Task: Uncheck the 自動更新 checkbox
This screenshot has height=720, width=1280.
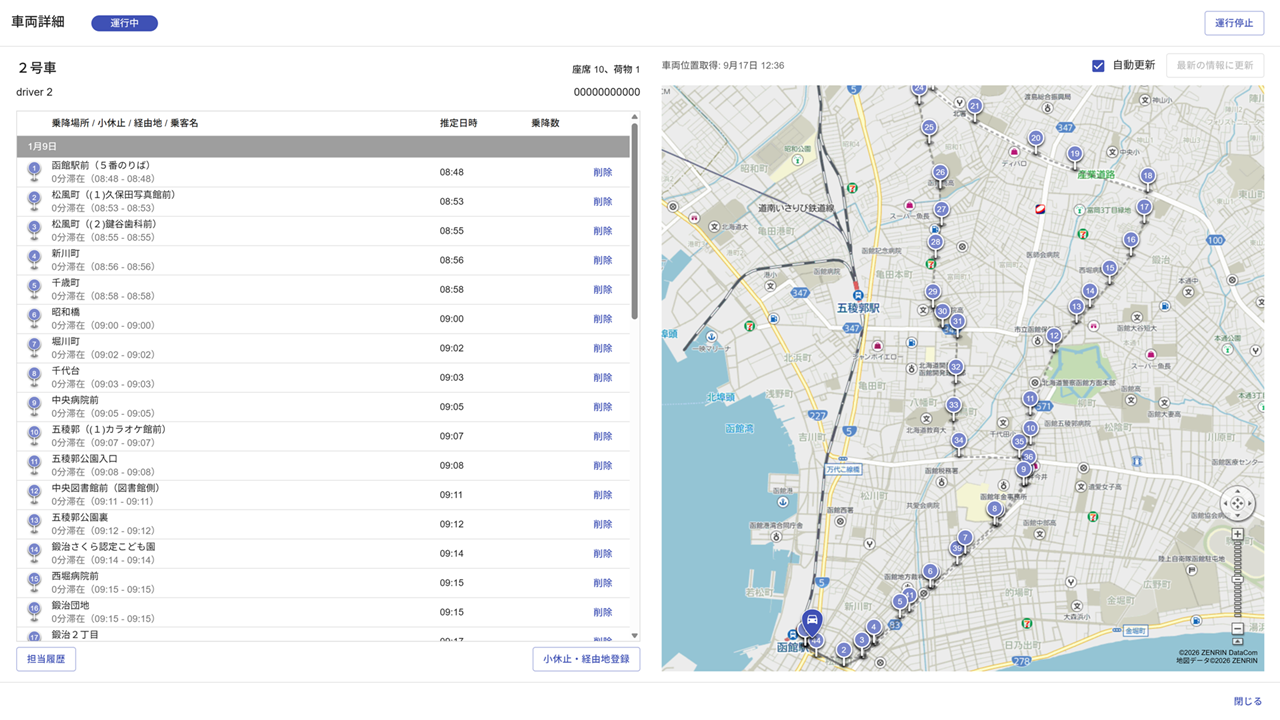Action: [1098, 66]
